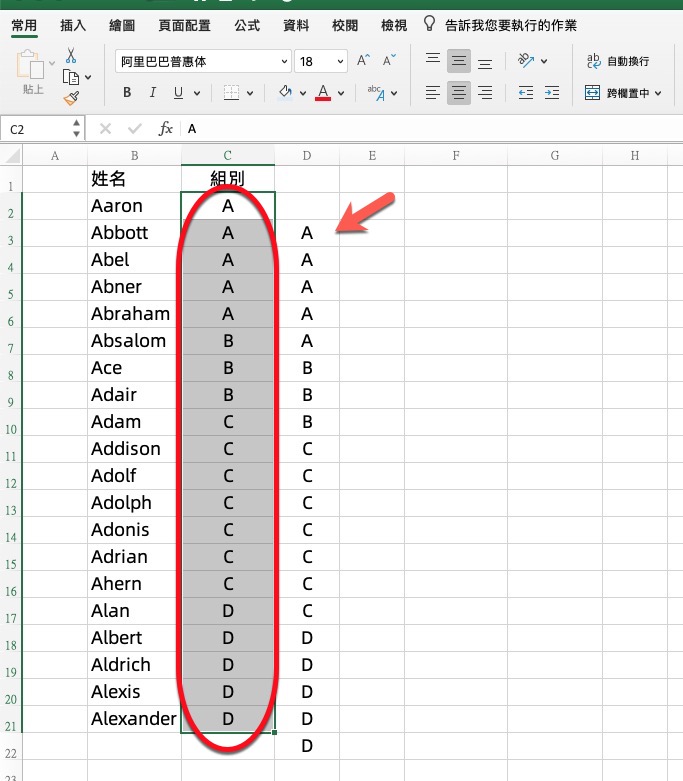Open the phonetic guide dropdown arrow
Image resolution: width=683 pixels, height=781 pixels.
click(x=394, y=93)
